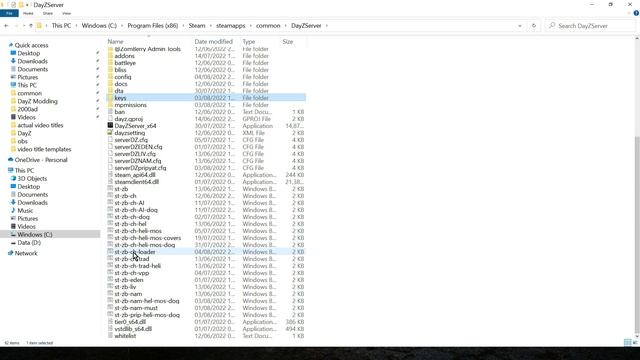This screenshot has height=360, width=640.
Task: Click the dayz.gproj file icon
Action: [110, 119]
